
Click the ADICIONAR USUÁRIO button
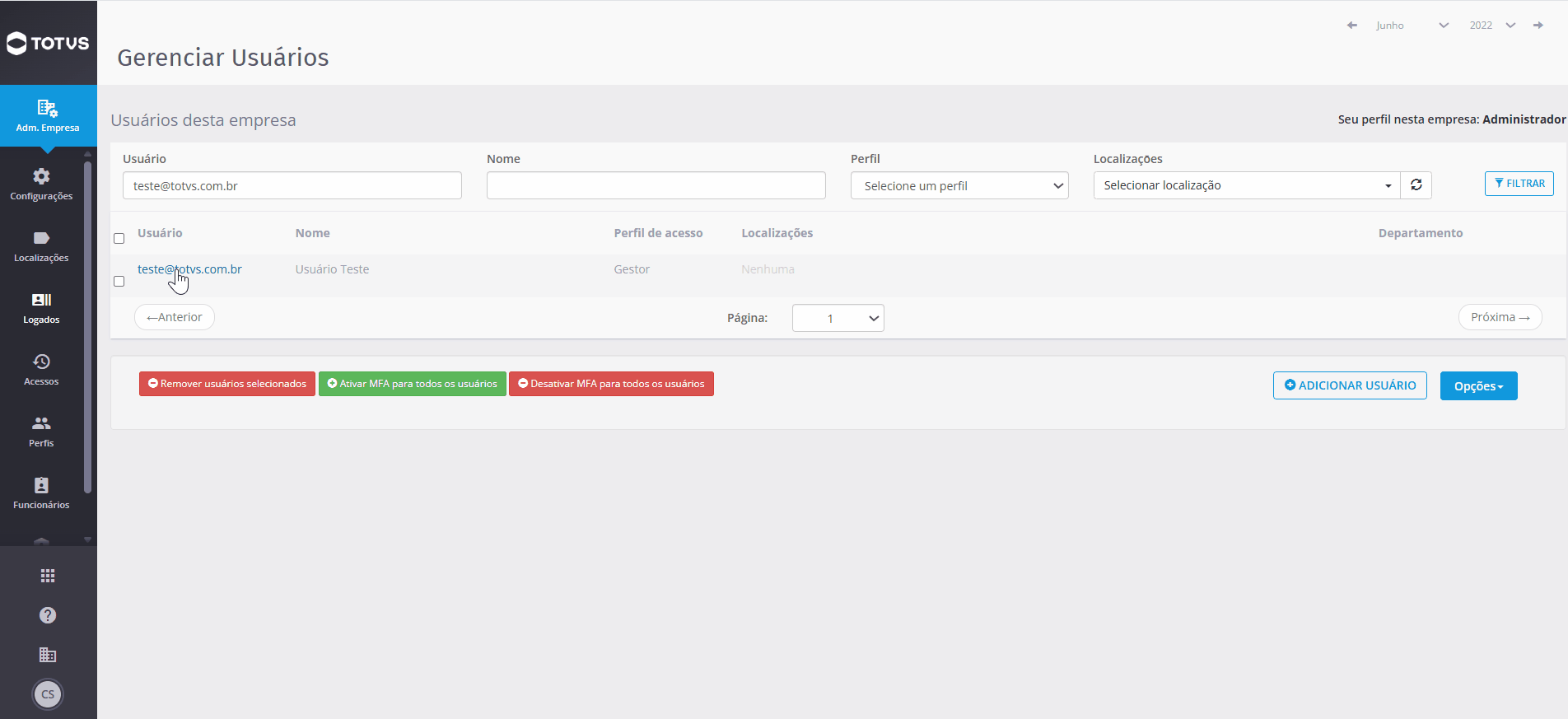point(1350,385)
